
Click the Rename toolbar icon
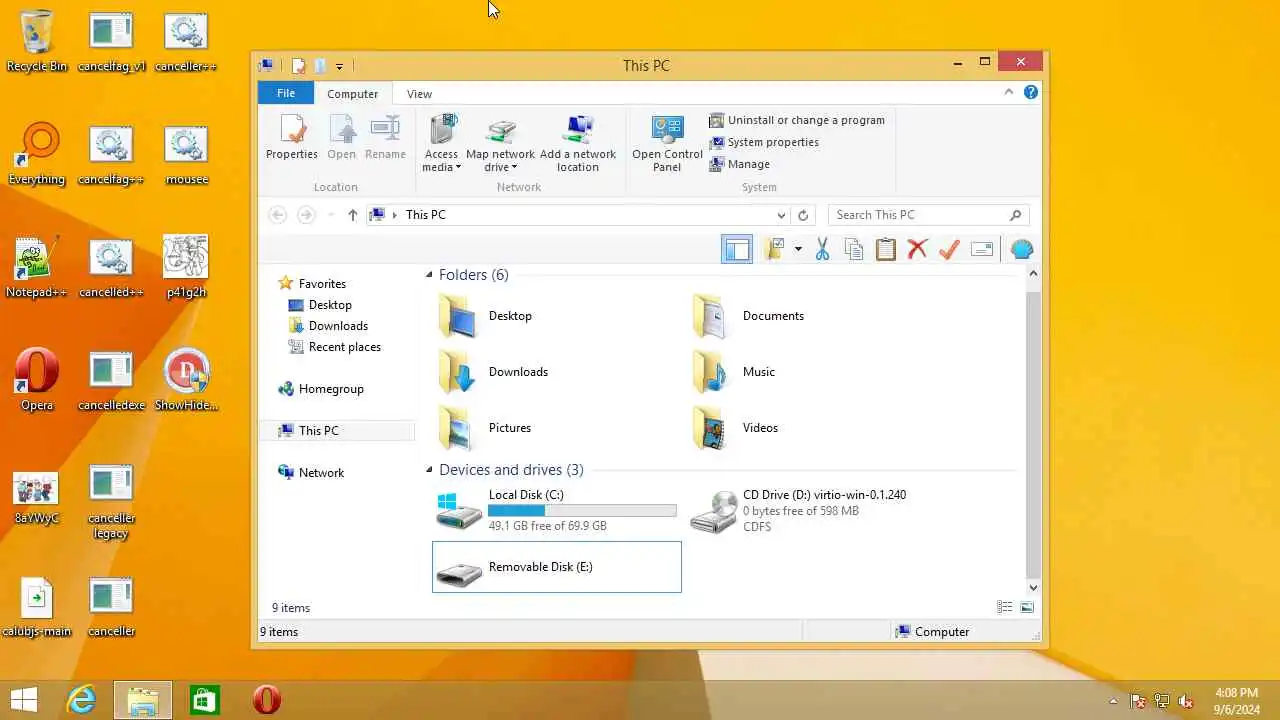(x=982, y=250)
